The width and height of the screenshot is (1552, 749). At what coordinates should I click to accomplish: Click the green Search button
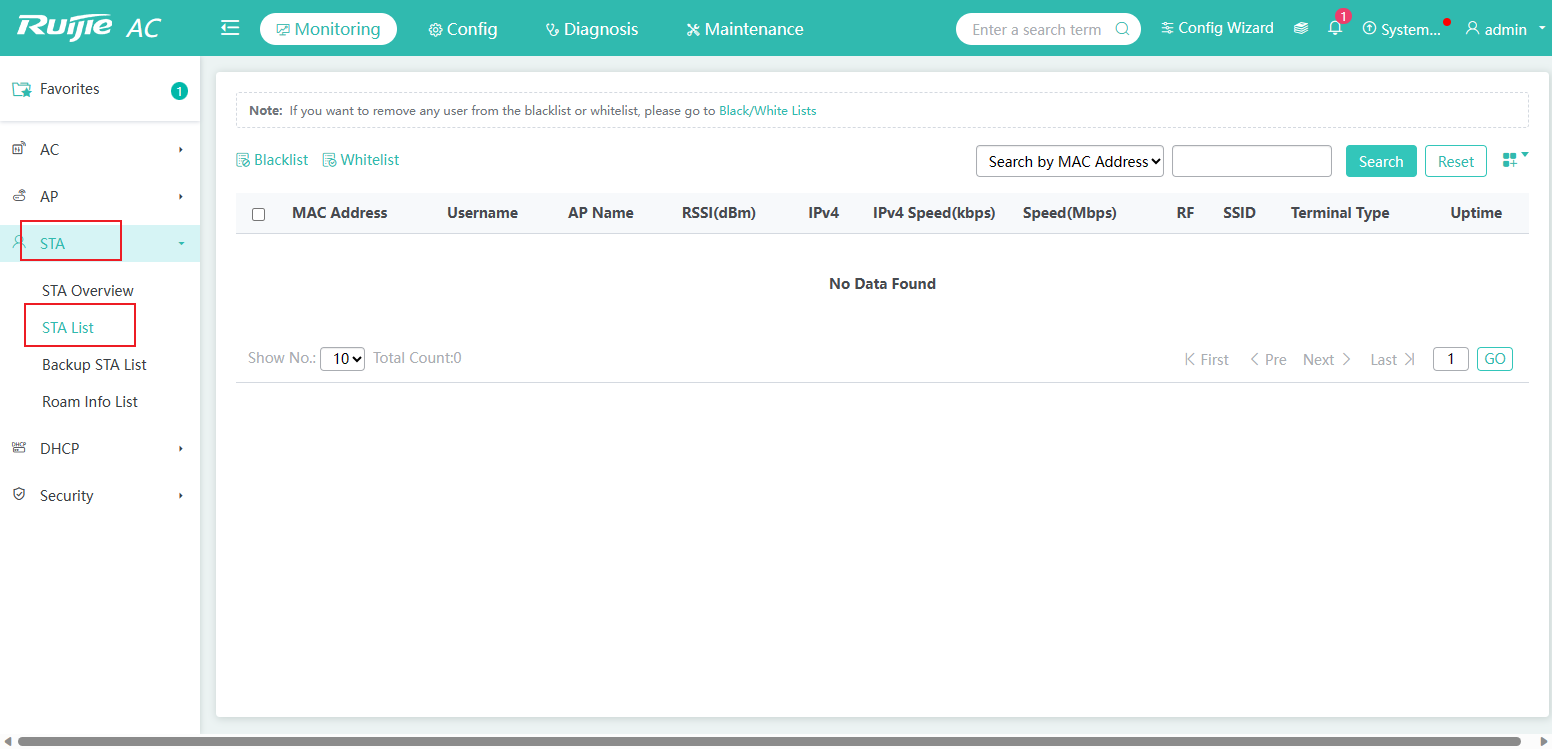(1381, 161)
